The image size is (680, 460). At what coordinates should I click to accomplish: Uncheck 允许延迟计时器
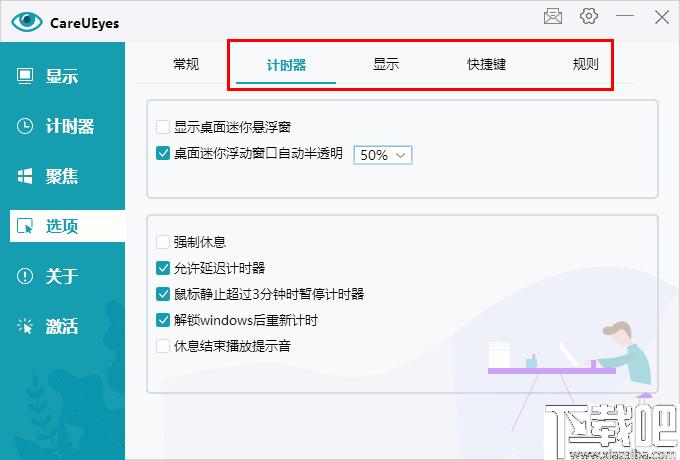(x=163, y=268)
